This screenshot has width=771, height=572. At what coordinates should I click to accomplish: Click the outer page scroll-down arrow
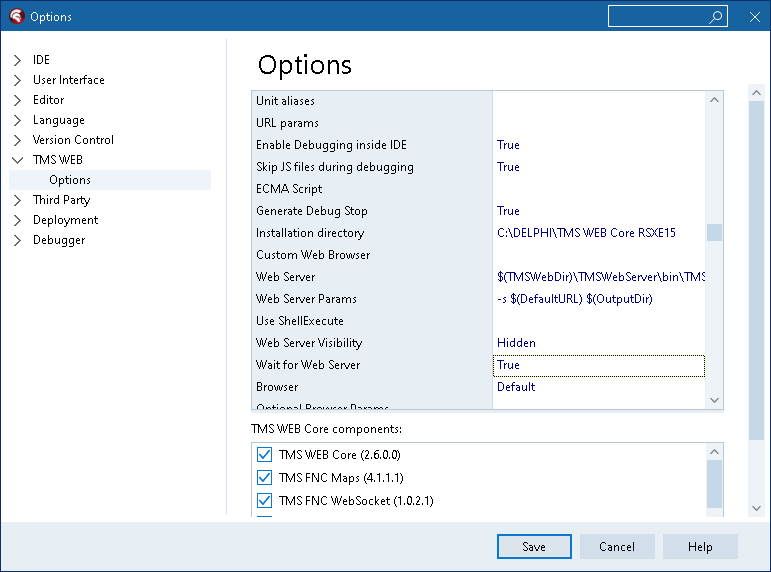[756, 508]
